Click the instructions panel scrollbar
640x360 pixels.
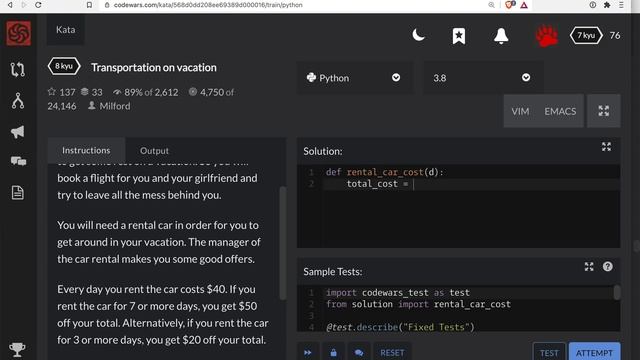pyautogui.click(x=282, y=243)
